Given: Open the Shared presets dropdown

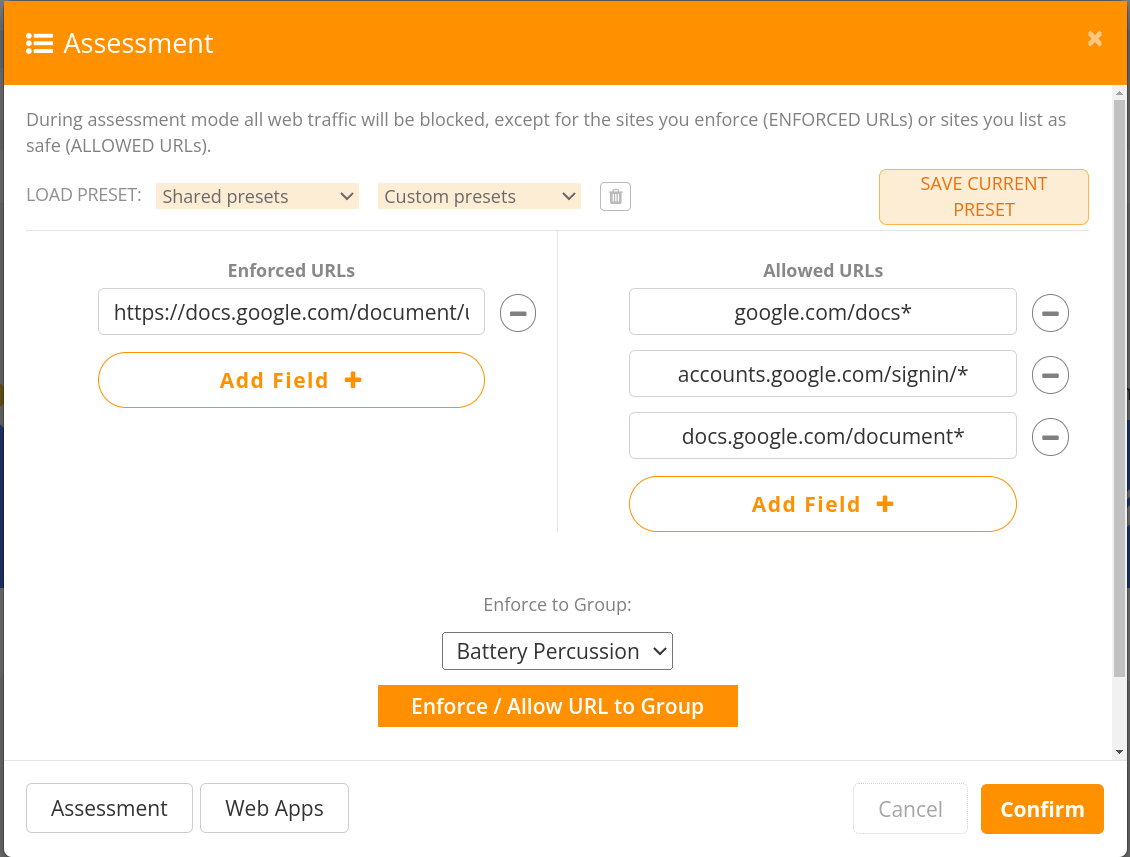Looking at the screenshot, I should 257,197.
